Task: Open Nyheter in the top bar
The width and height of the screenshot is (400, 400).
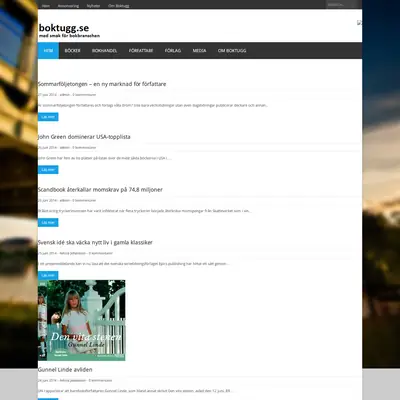Action: tap(93, 6)
